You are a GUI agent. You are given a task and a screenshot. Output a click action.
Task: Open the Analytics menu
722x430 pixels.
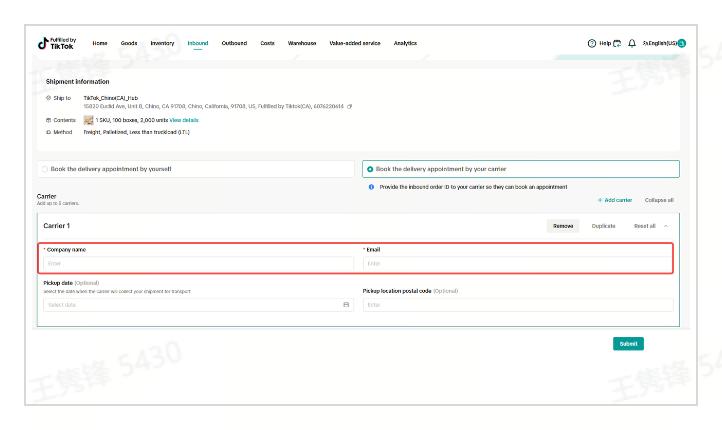(405, 43)
